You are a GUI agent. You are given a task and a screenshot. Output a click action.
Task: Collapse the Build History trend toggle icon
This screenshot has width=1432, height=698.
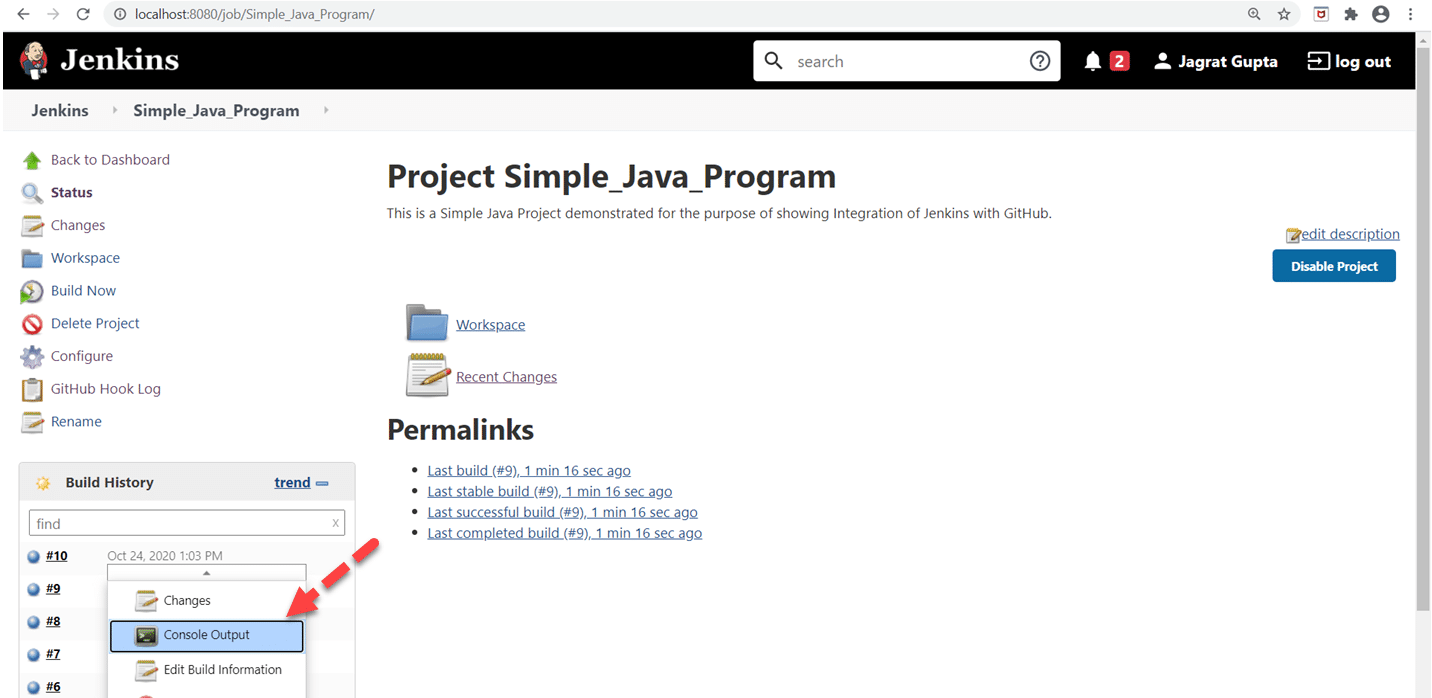pos(322,483)
